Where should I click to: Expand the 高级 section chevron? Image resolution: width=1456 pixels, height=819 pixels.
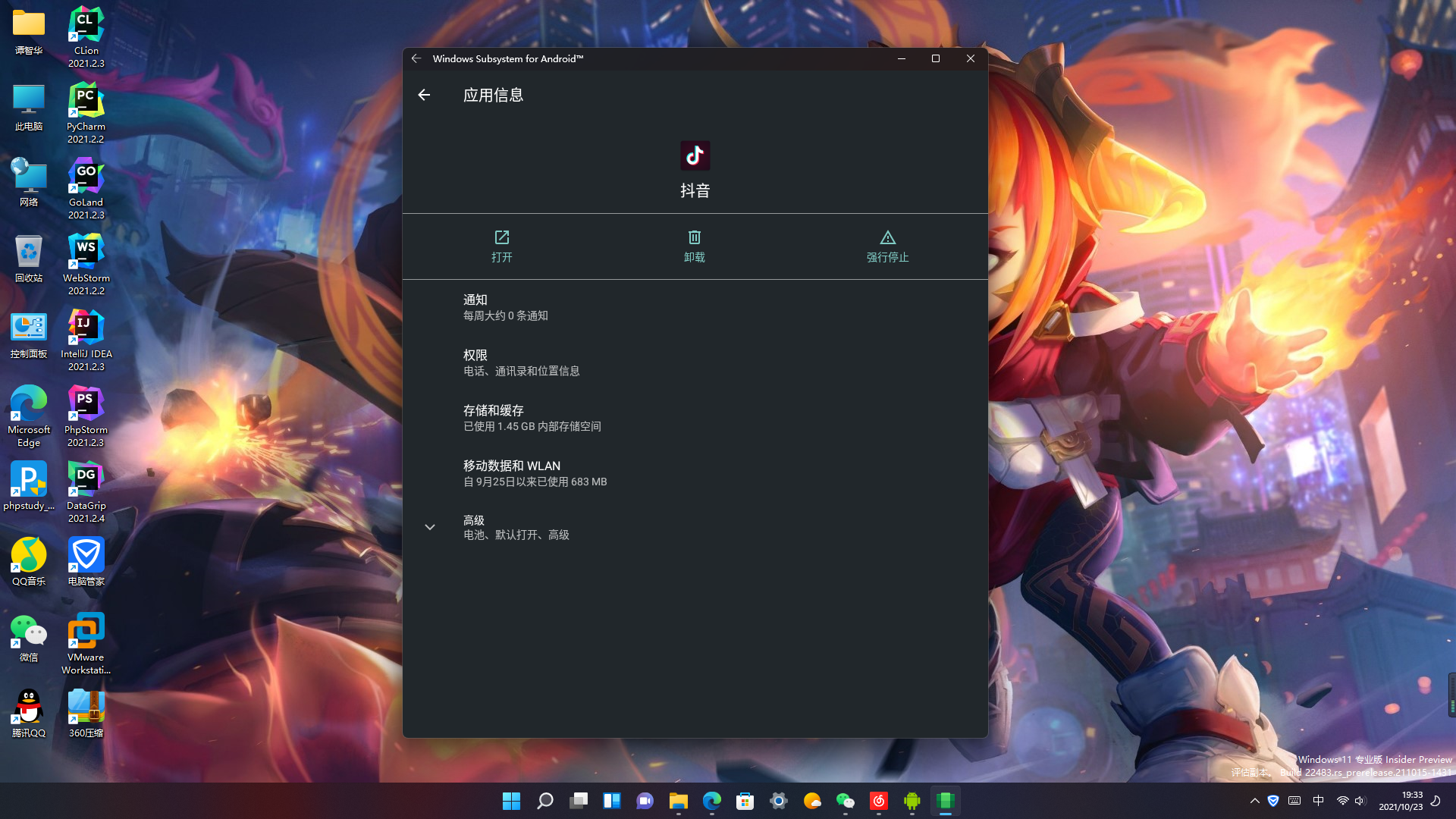click(x=430, y=527)
